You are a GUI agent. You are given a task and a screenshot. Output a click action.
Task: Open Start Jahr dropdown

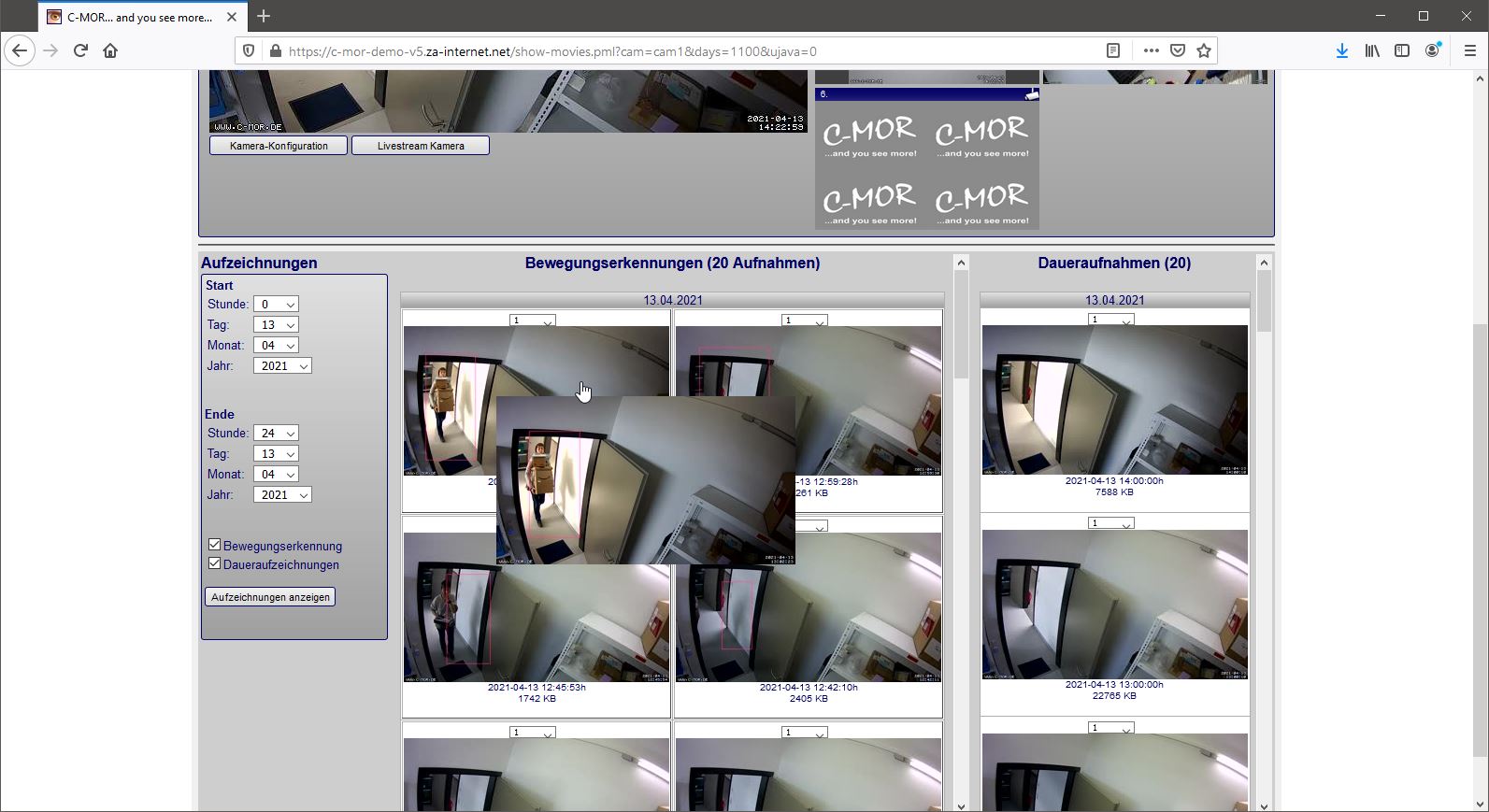282,366
